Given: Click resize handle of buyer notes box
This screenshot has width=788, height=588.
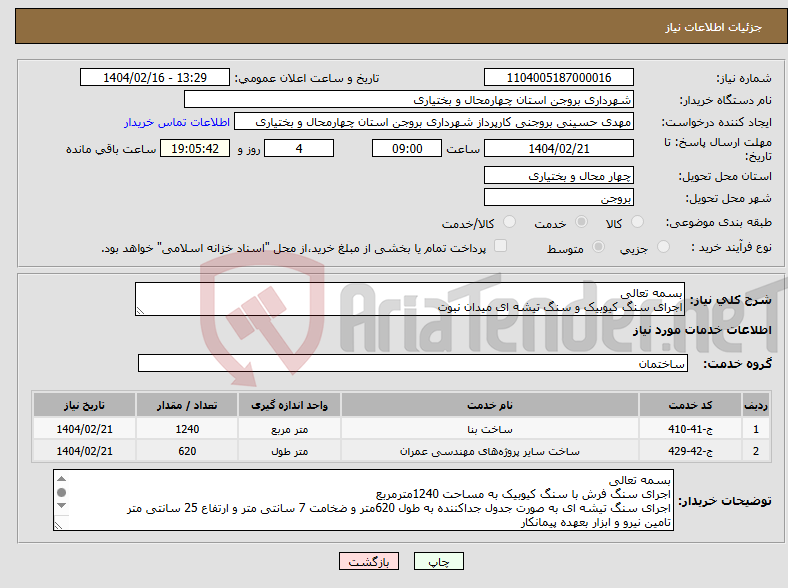Looking at the screenshot, I should [58, 525].
